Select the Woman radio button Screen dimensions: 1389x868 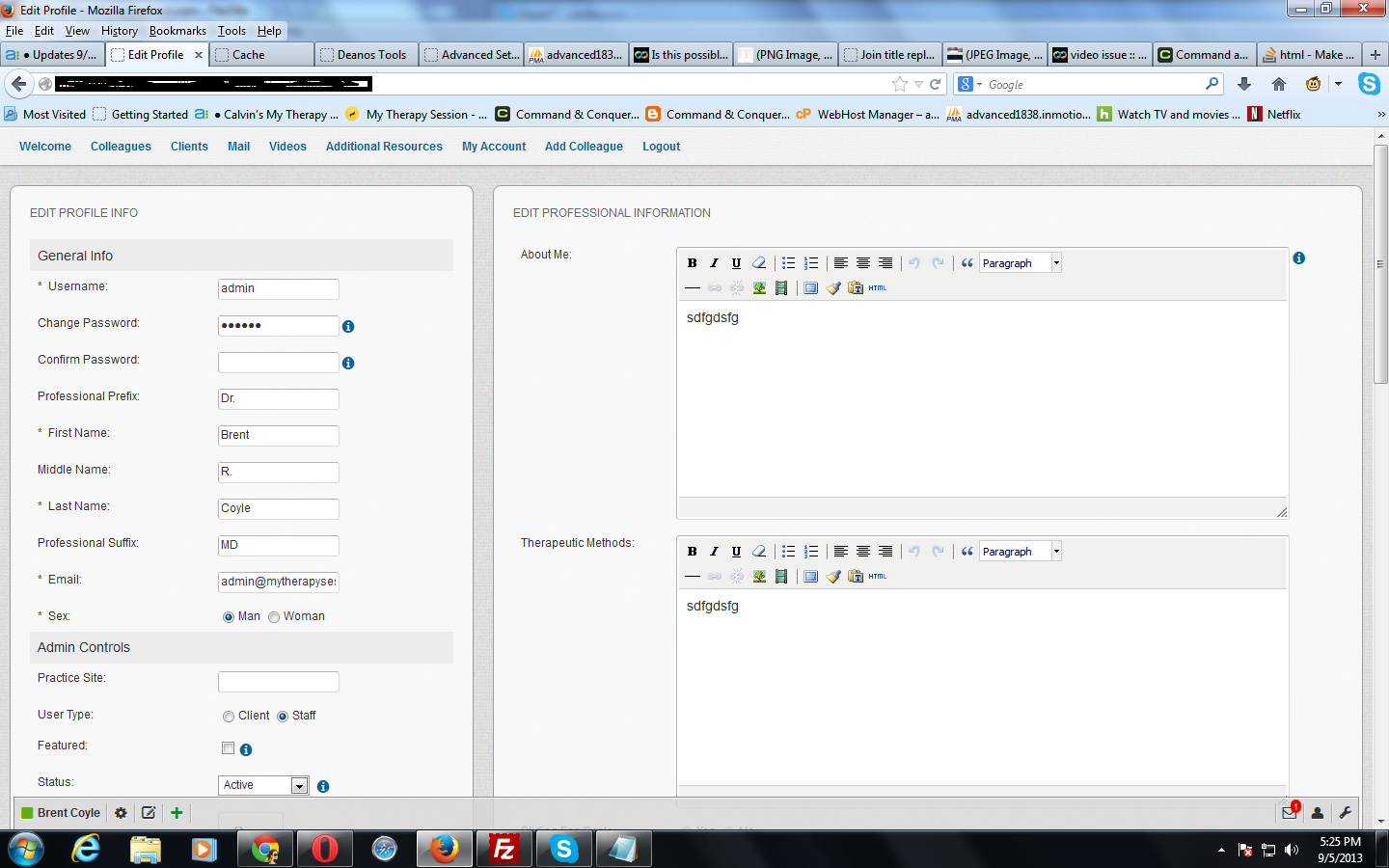(274, 617)
